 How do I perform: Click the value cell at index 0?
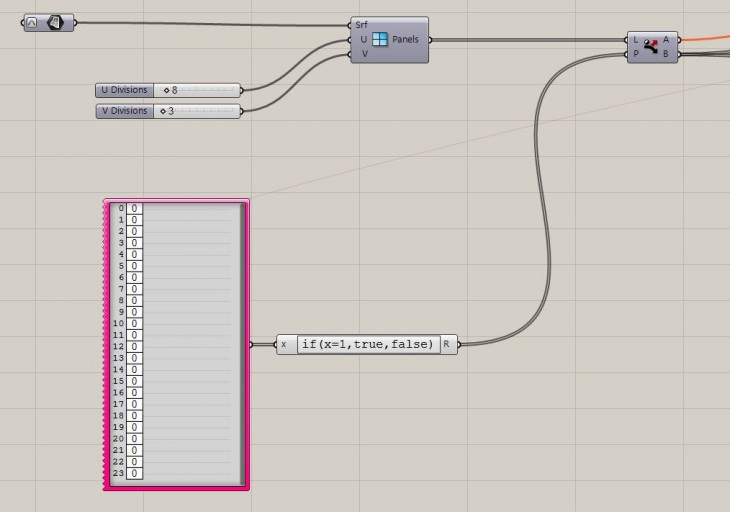click(134, 209)
